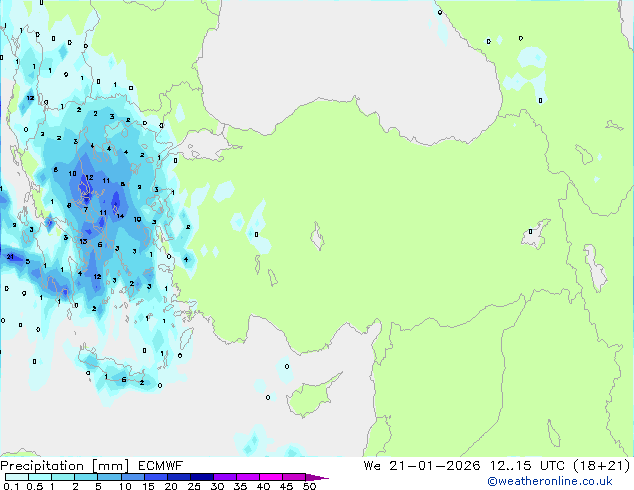Select the 45–50 mm legend color swatch
The height and width of the screenshot is (490, 634).
pos(294,477)
